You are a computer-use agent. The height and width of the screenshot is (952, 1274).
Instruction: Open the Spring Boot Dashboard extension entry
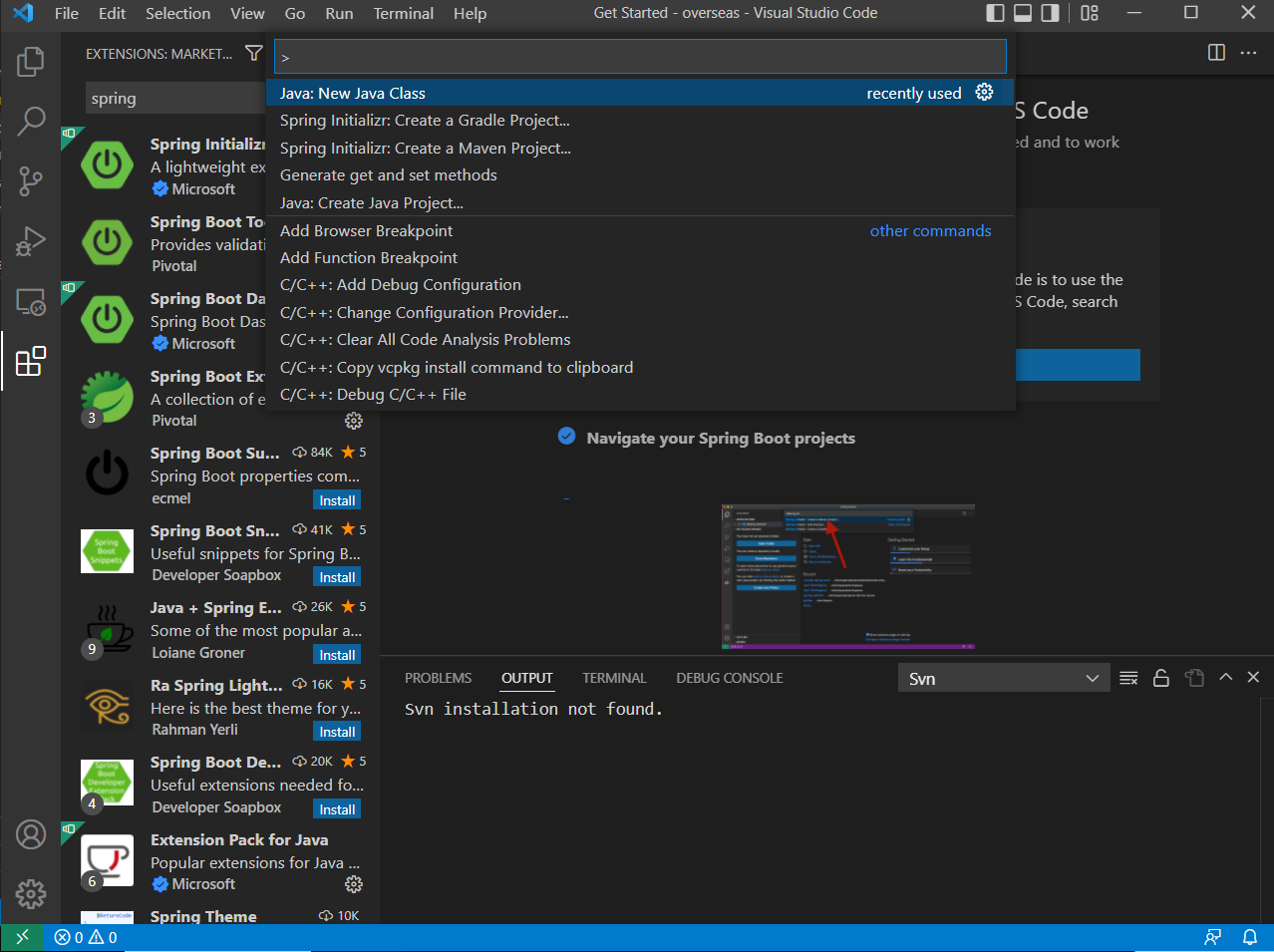[x=164, y=320]
